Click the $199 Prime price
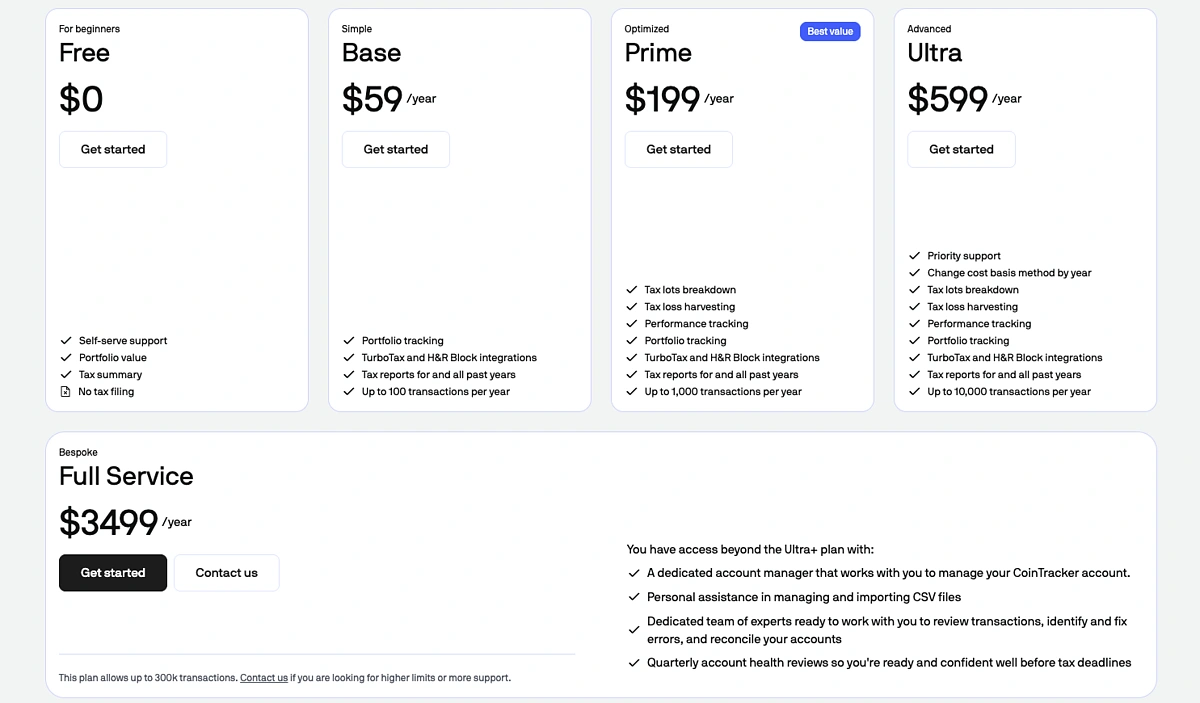Image resolution: width=1200 pixels, height=703 pixels. click(x=662, y=99)
